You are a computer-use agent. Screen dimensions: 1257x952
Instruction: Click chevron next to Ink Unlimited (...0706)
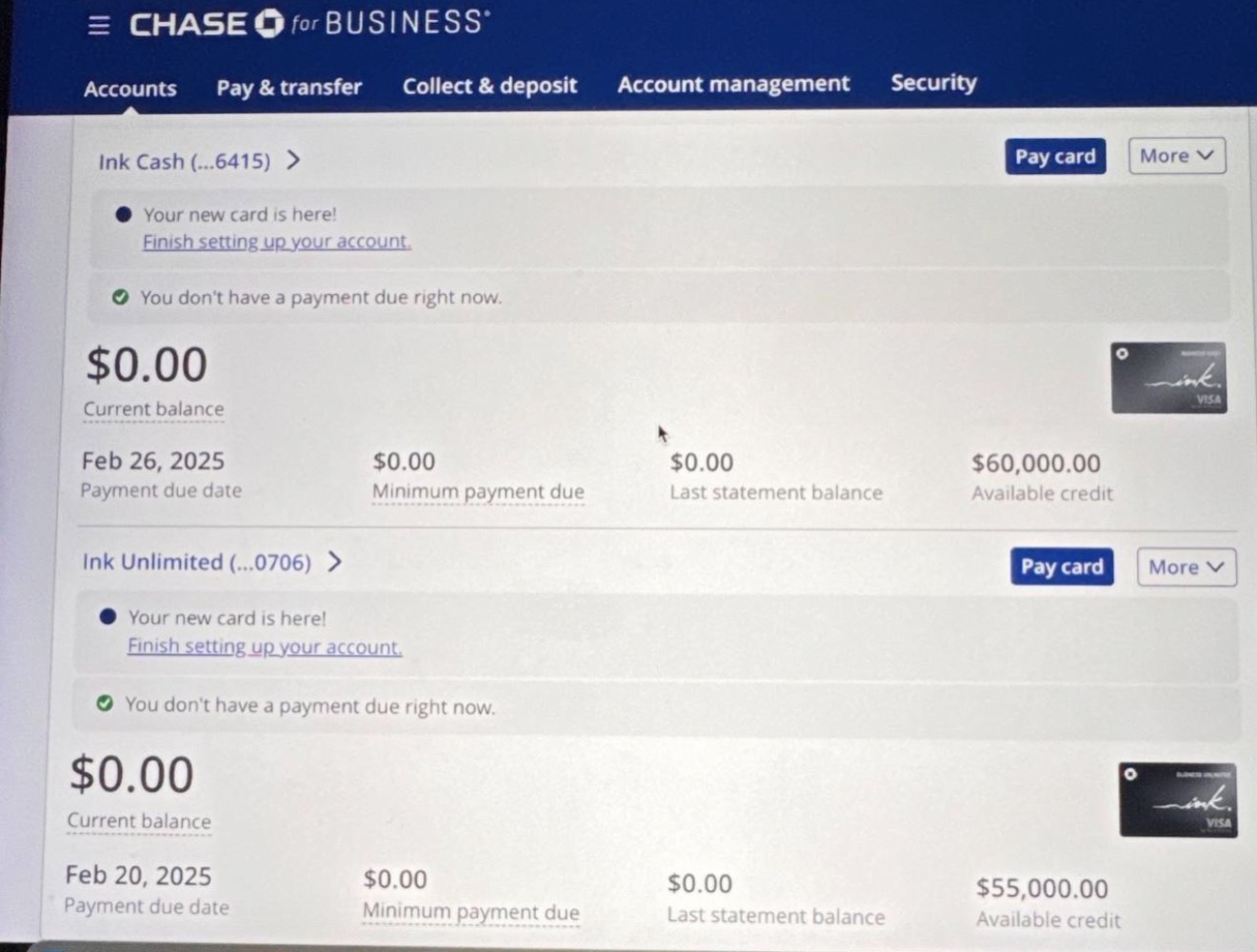coord(334,562)
